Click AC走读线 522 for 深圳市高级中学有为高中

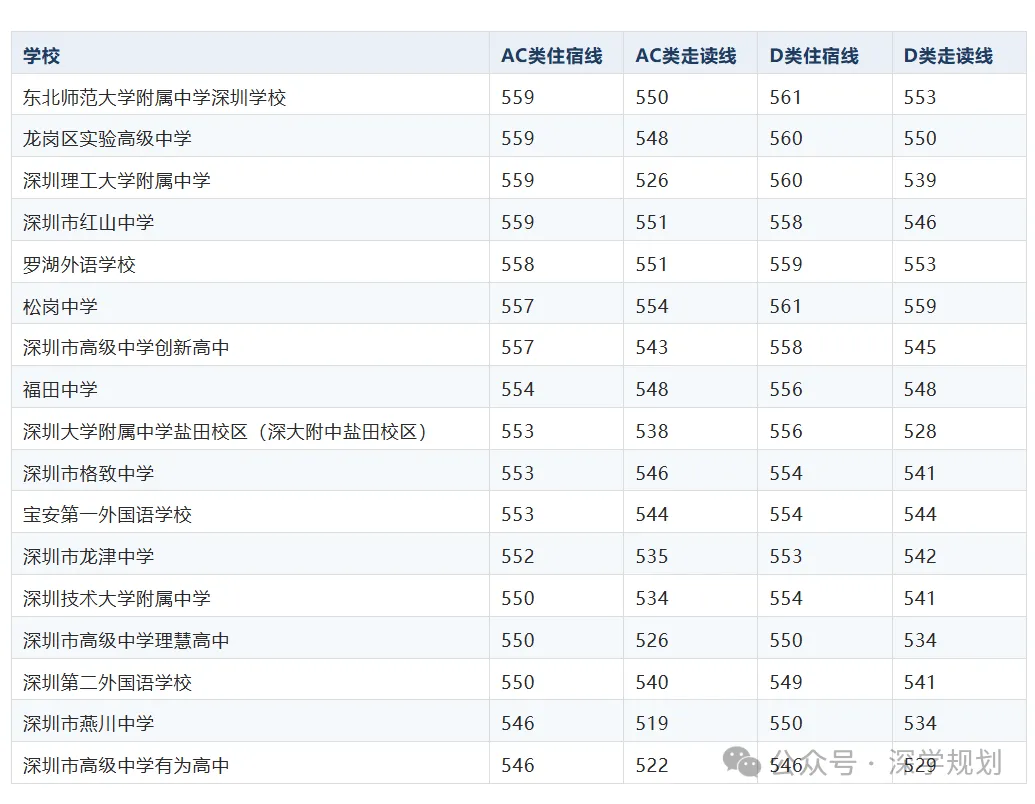pos(652,766)
